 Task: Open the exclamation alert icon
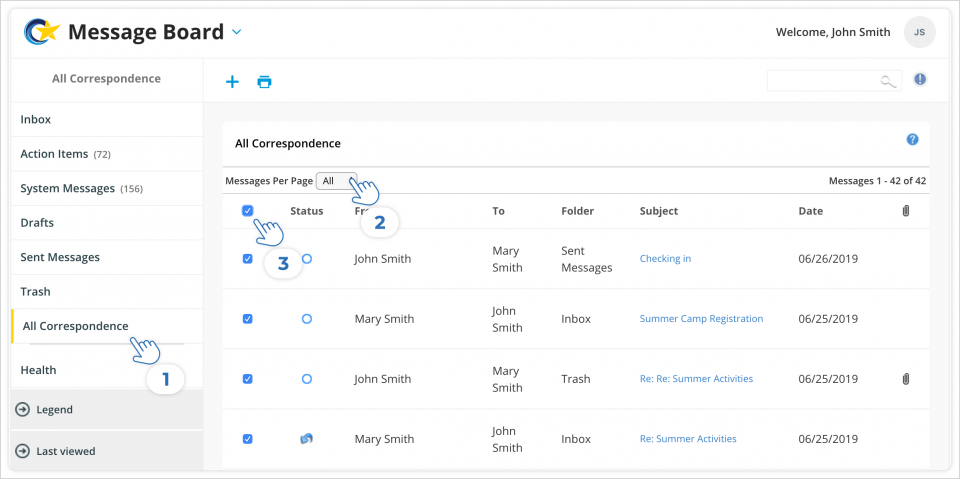[x=920, y=79]
